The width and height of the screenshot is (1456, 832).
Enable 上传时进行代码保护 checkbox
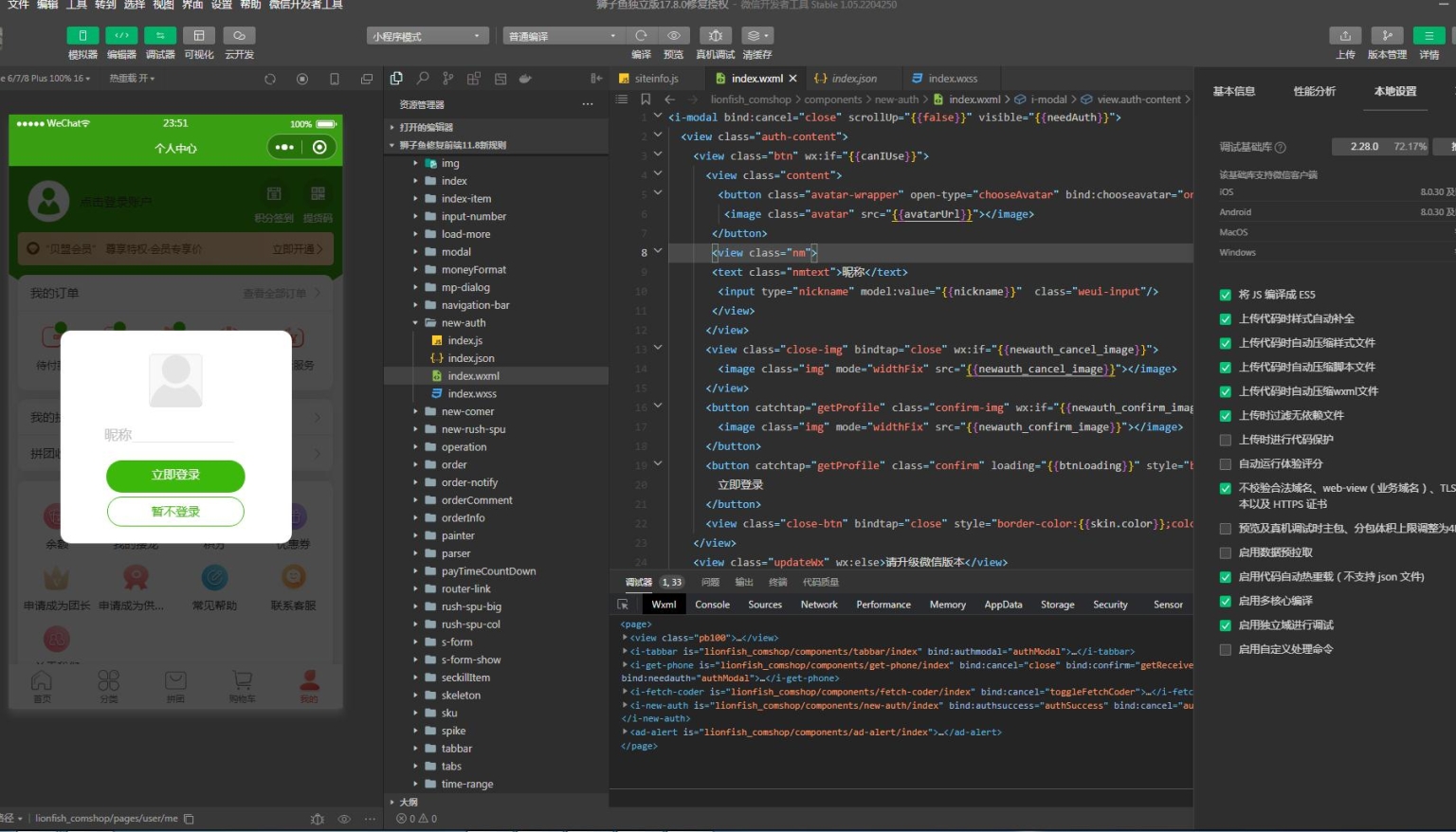1225,440
